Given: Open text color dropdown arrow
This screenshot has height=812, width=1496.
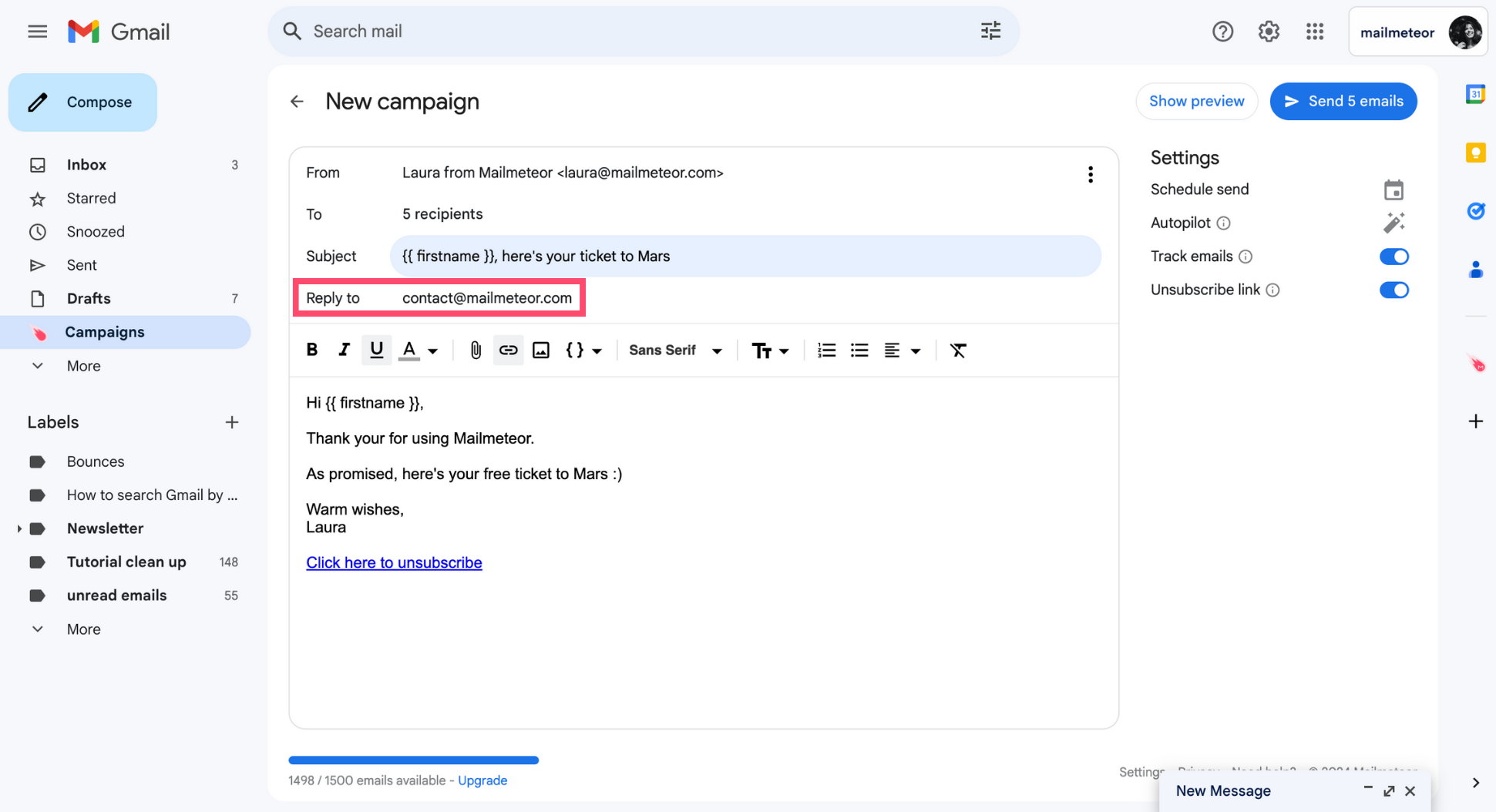Looking at the screenshot, I should click(433, 351).
